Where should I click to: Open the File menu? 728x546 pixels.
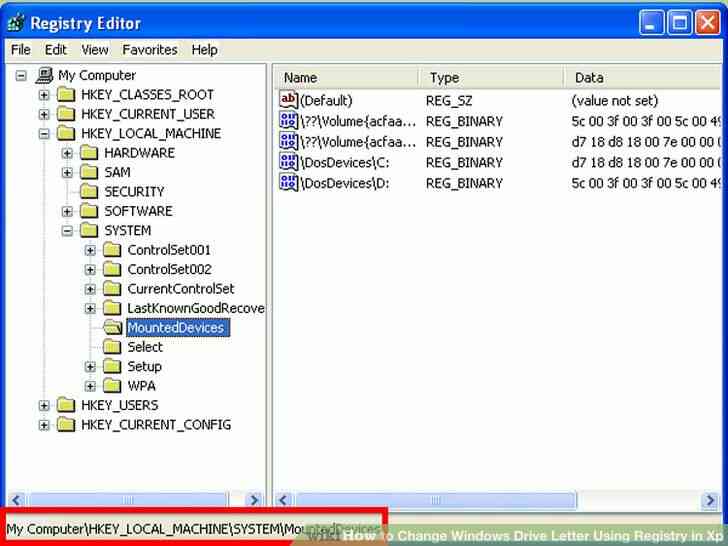click(21, 50)
